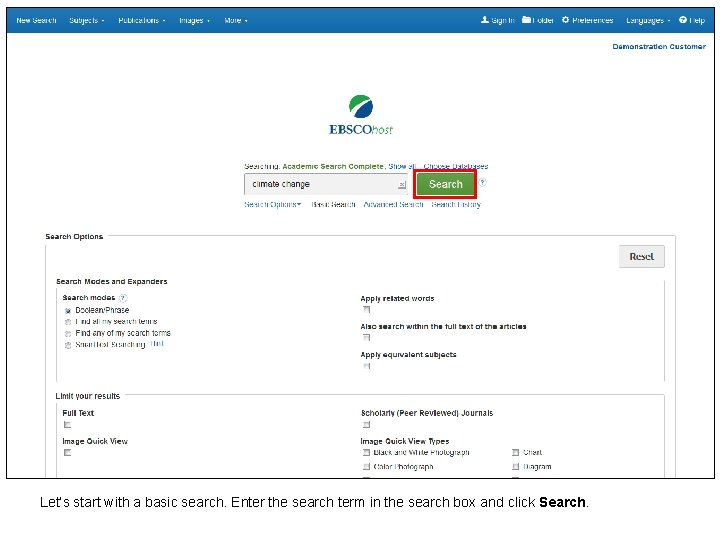The image size is (720, 540).
Task: Switch to Advanced Search
Action: point(393,204)
